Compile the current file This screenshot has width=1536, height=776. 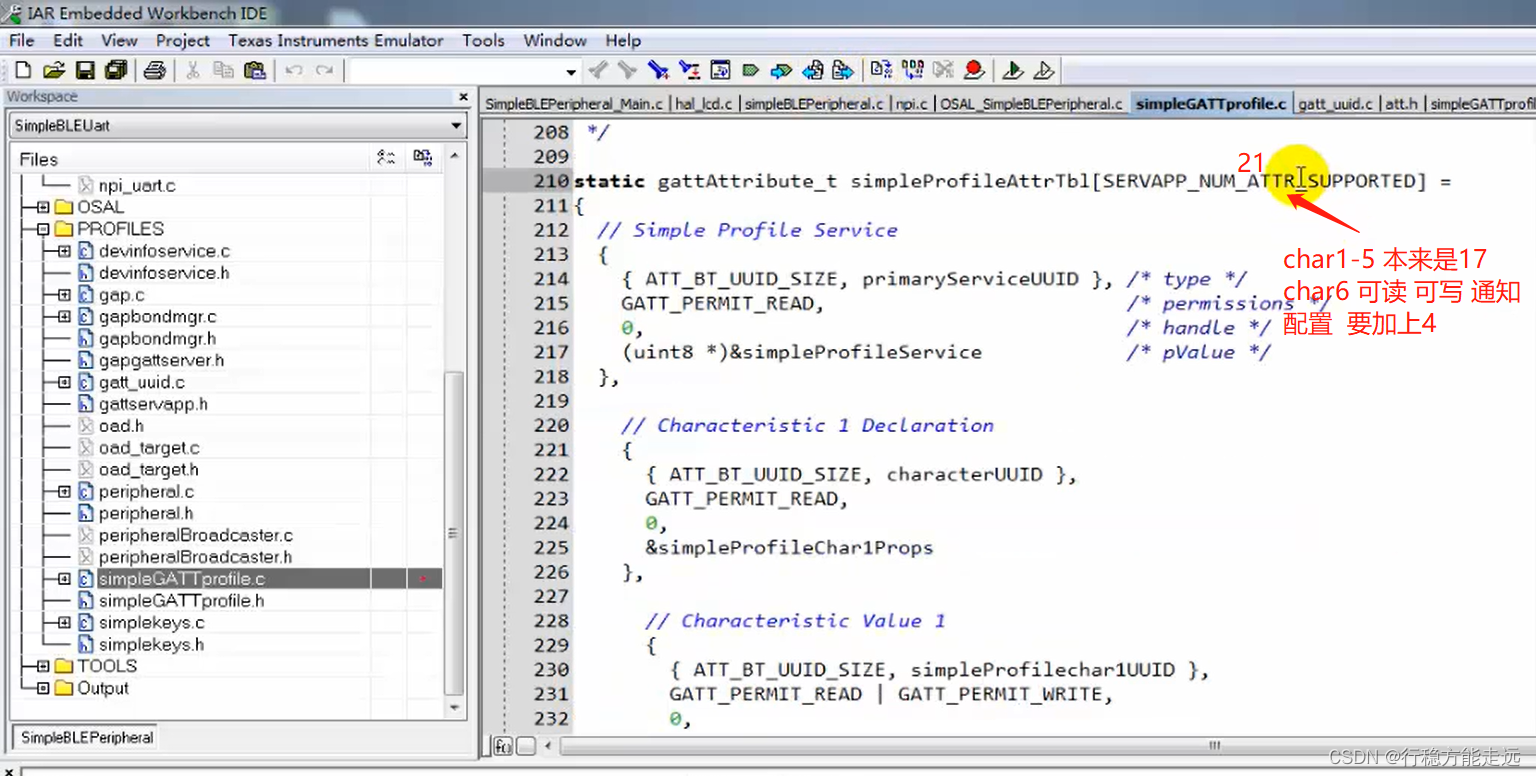click(x=881, y=70)
